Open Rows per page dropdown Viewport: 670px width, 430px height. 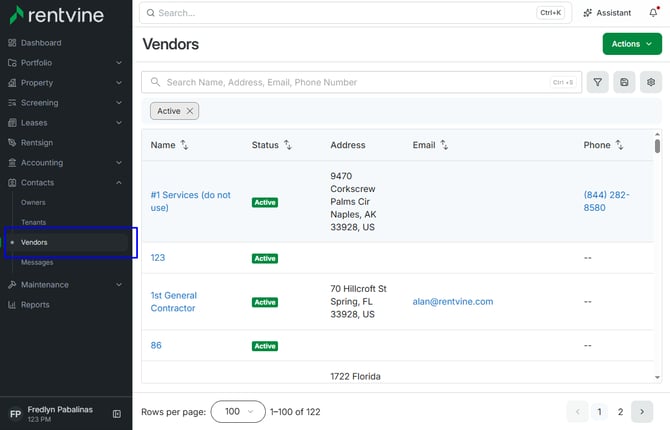tap(238, 412)
